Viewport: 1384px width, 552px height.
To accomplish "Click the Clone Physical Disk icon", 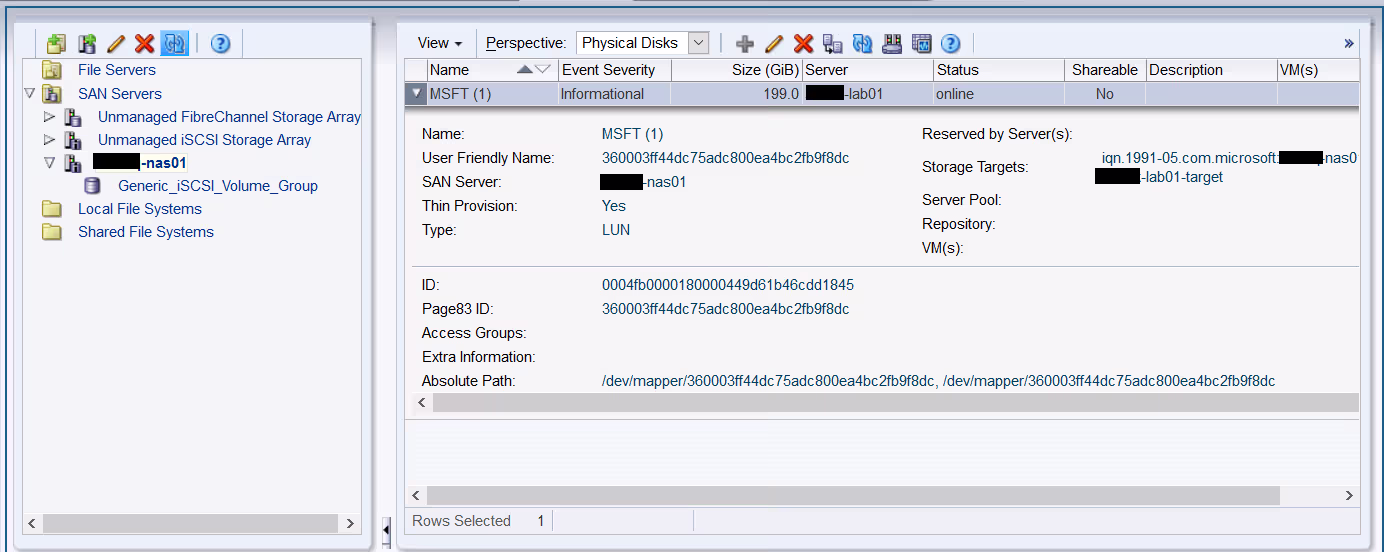I will [x=832, y=43].
